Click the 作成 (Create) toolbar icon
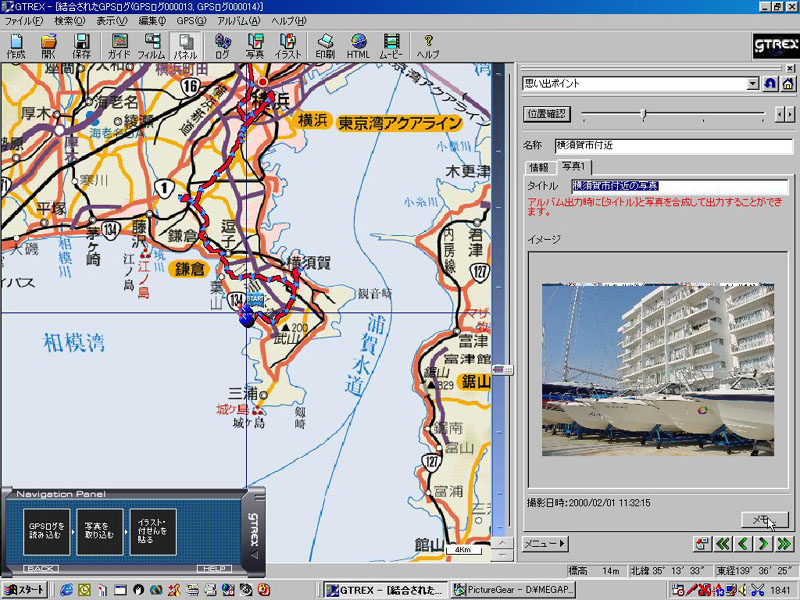 16,46
